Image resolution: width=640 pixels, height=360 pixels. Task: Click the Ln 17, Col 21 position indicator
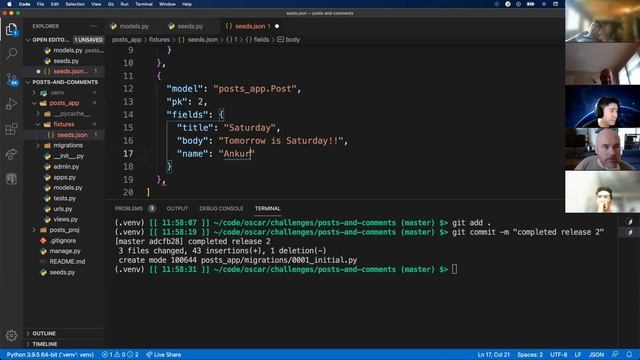point(493,355)
